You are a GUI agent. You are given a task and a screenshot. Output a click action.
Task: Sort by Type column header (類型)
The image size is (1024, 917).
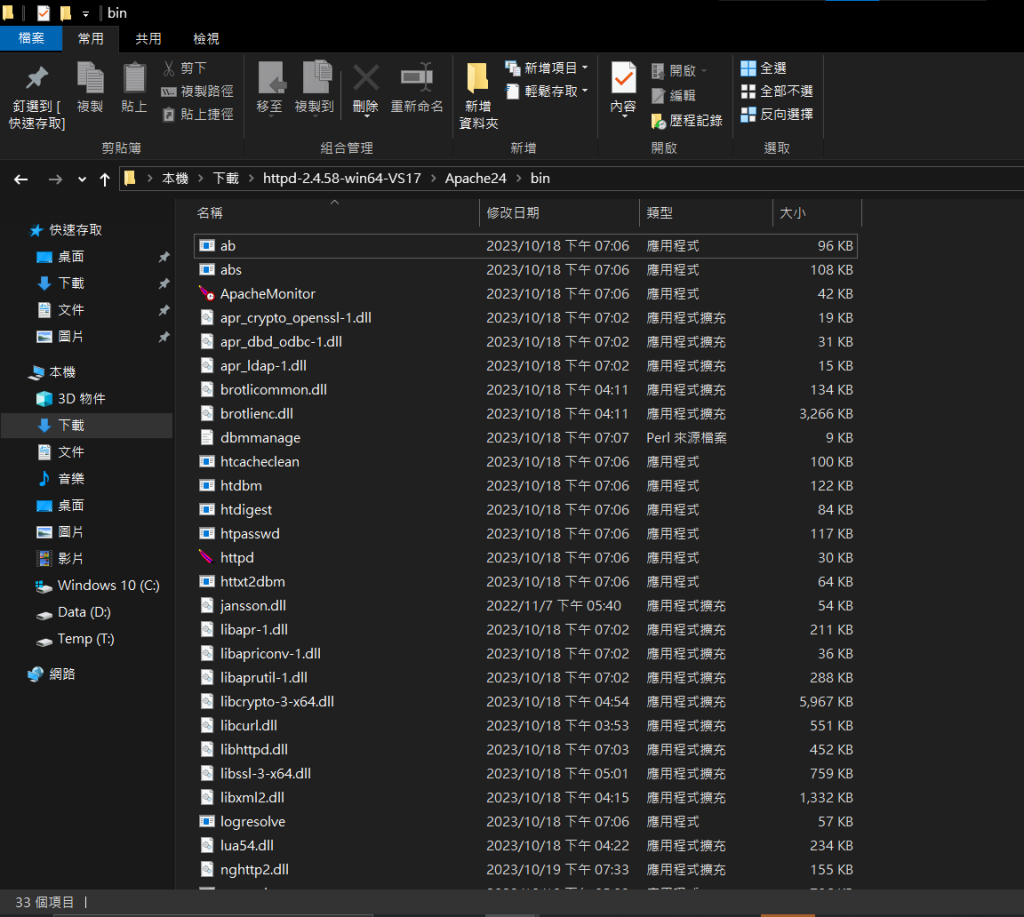[x=706, y=213]
